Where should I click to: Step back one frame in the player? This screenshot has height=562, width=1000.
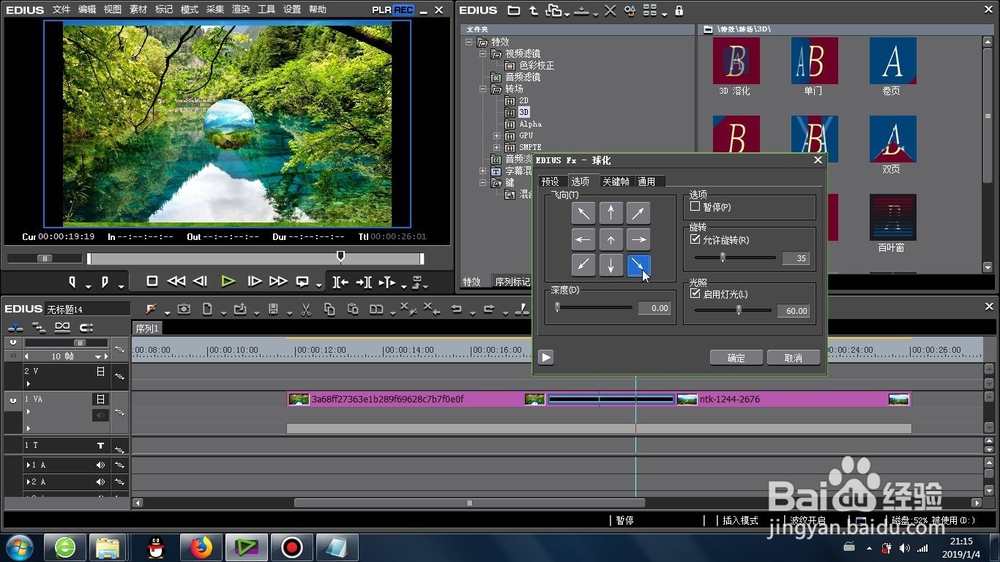[x=200, y=281]
